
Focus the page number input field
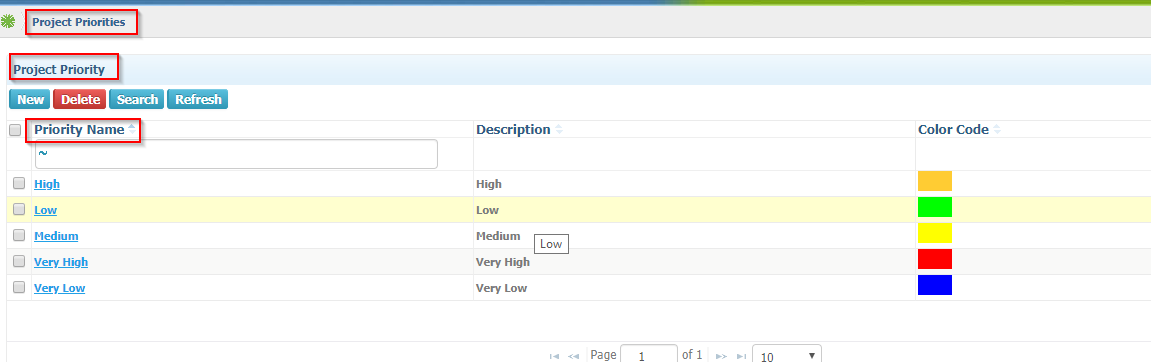pos(649,355)
